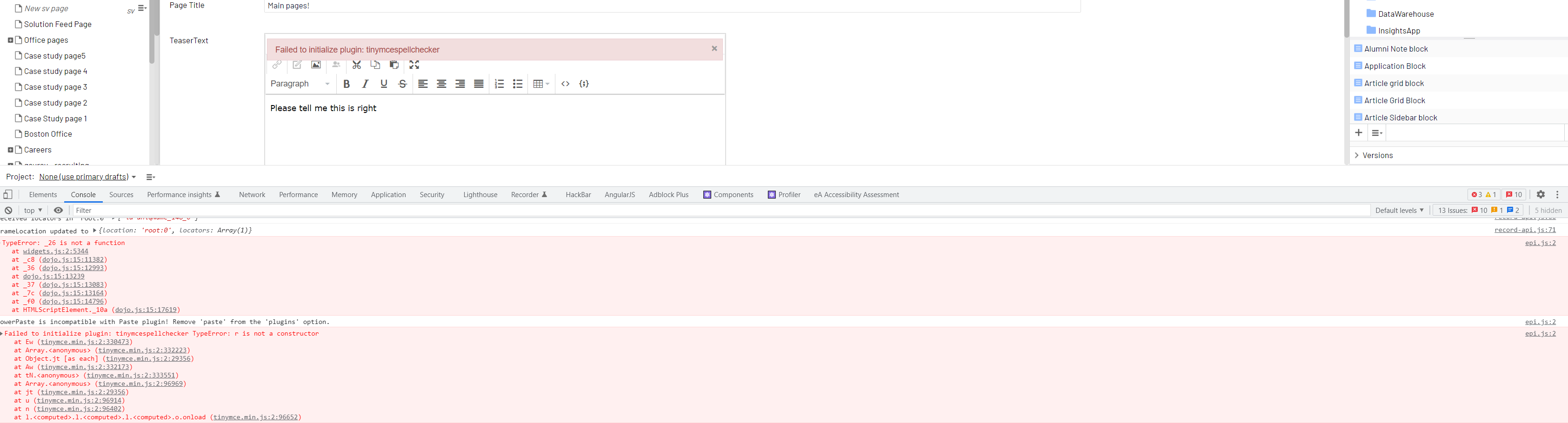
Task: Apply italic formatting in TeaserText editor
Action: point(365,84)
